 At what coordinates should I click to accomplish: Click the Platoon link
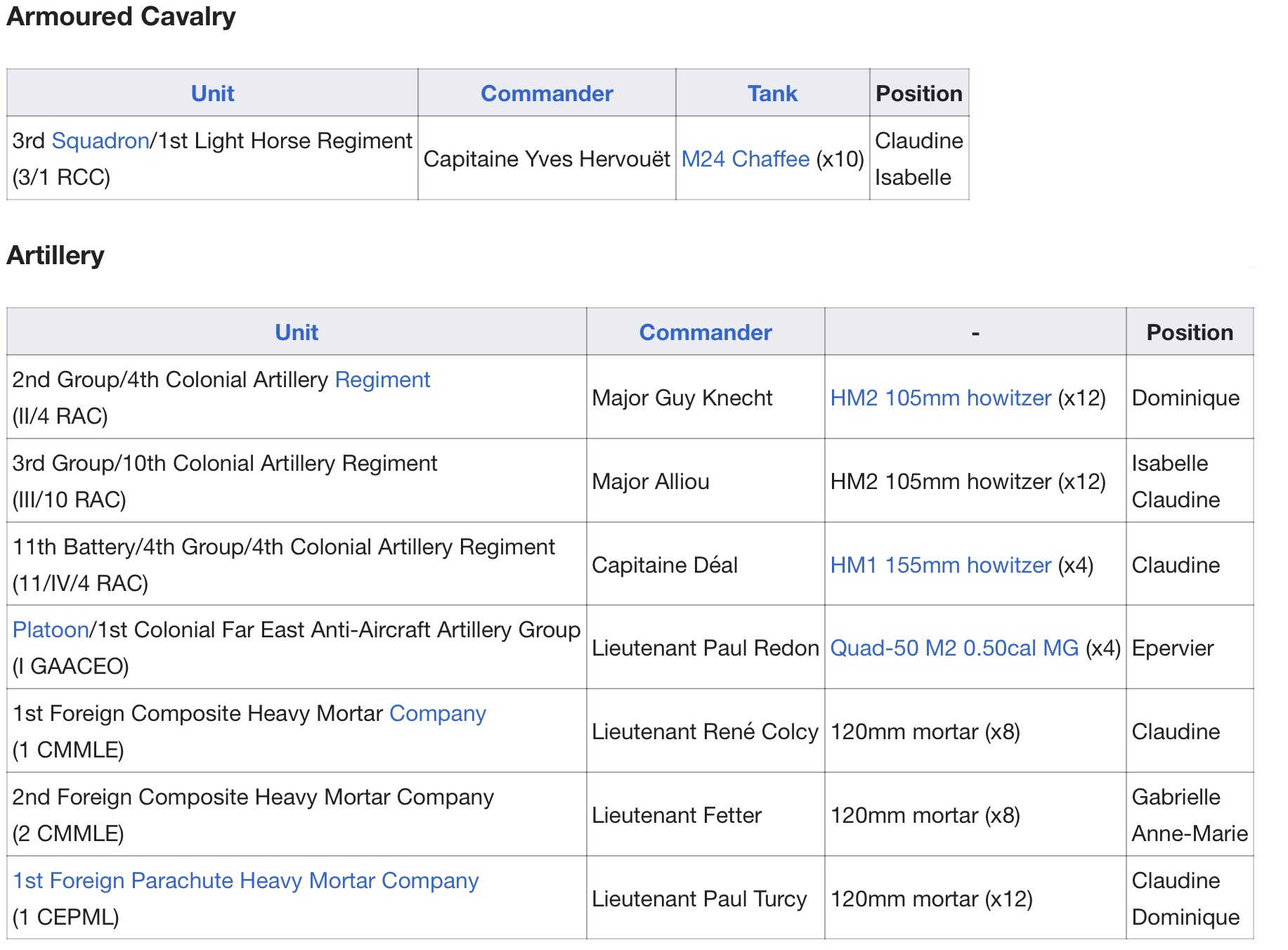point(51,630)
